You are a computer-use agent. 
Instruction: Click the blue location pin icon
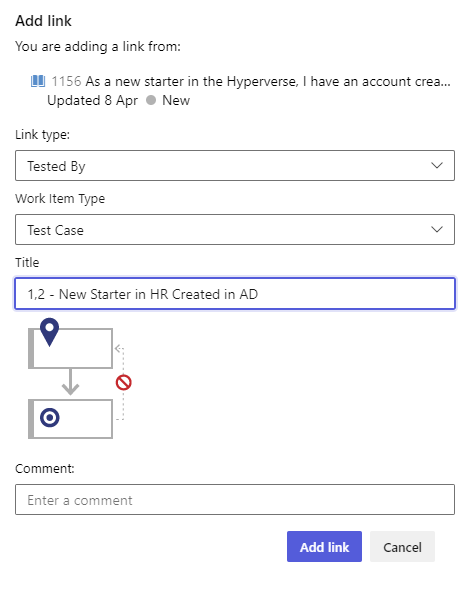point(50,332)
